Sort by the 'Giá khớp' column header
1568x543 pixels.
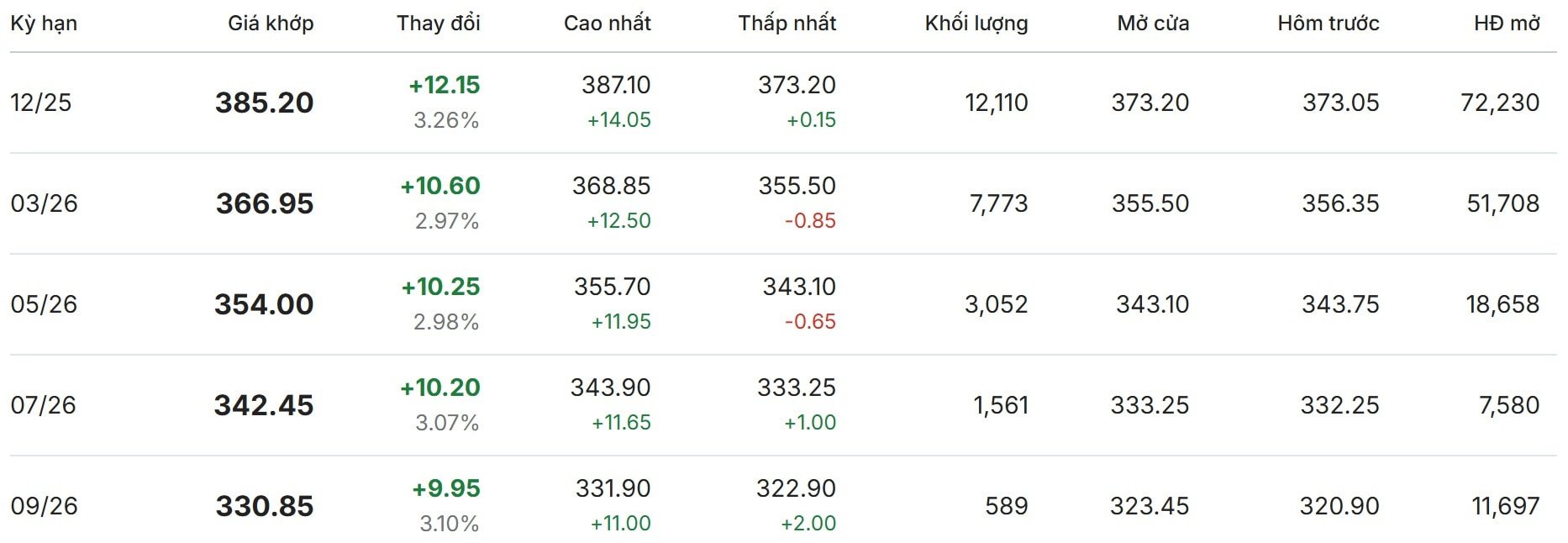click(271, 24)
